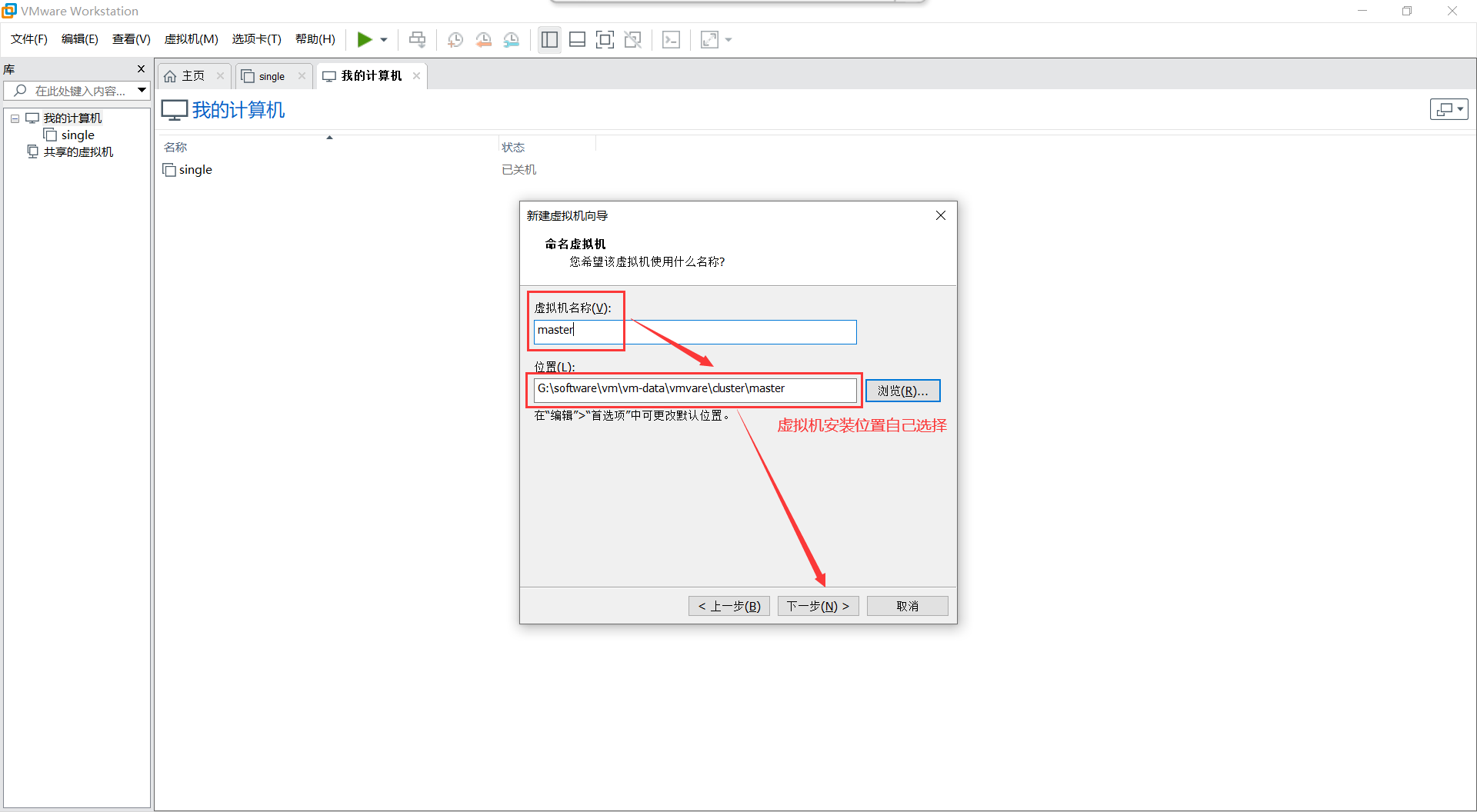Click the VMware Workstation title bar icon

click(9, 11)
